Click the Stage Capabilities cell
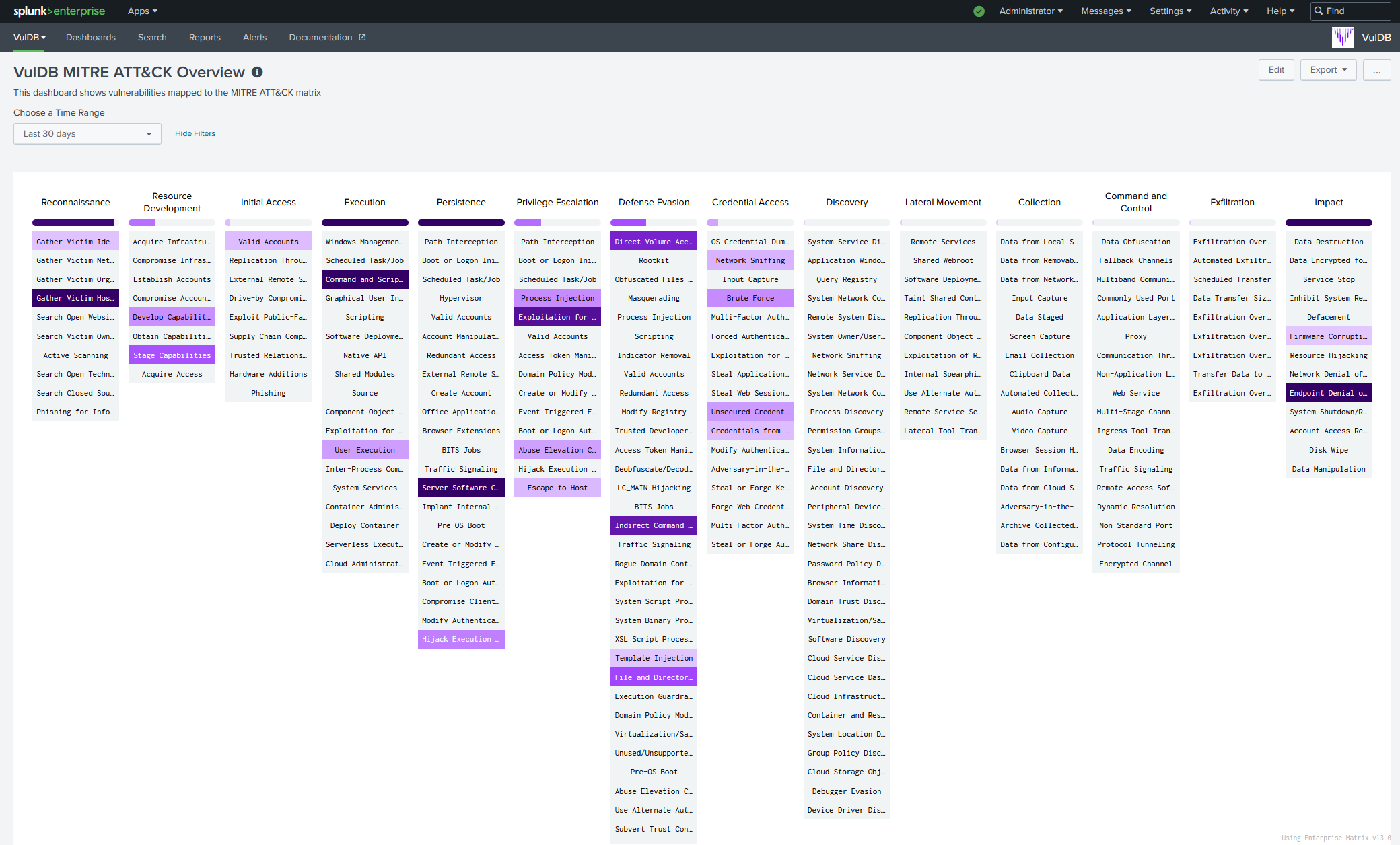The width and height of the screenshot is (1400, 845). point(172,355)
